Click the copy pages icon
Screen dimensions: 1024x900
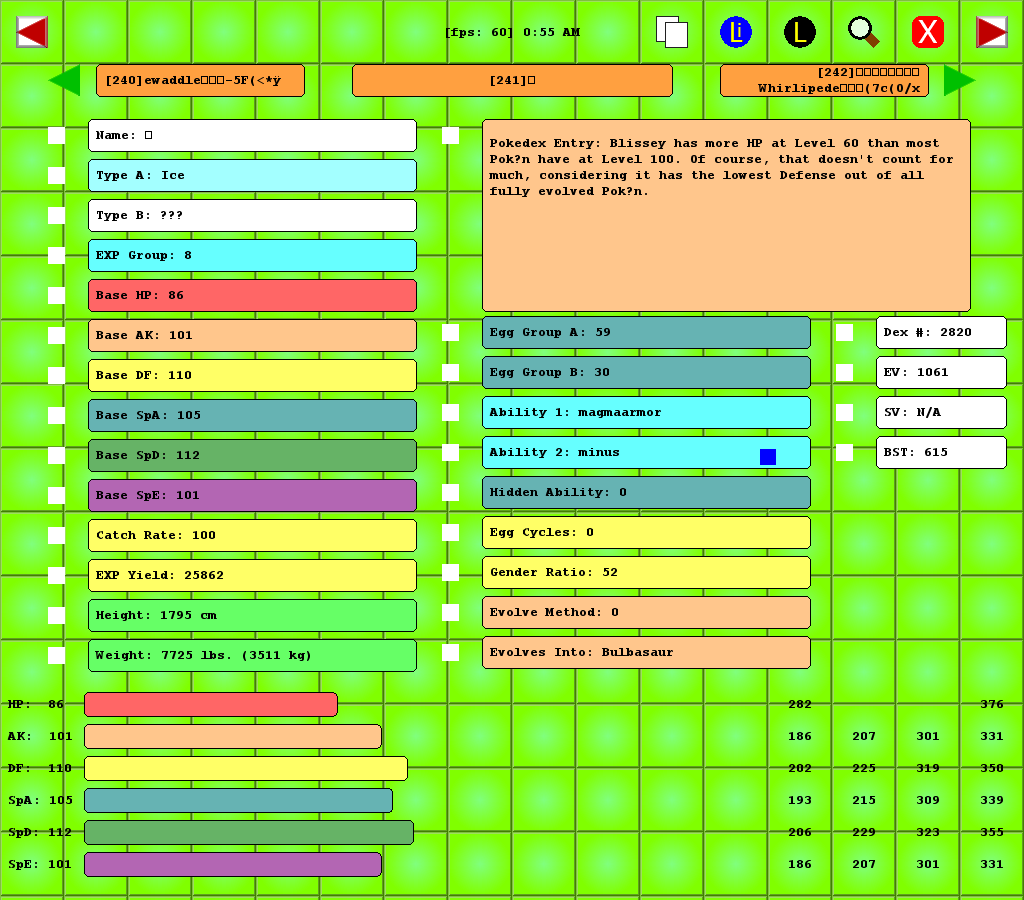[672, 32]
